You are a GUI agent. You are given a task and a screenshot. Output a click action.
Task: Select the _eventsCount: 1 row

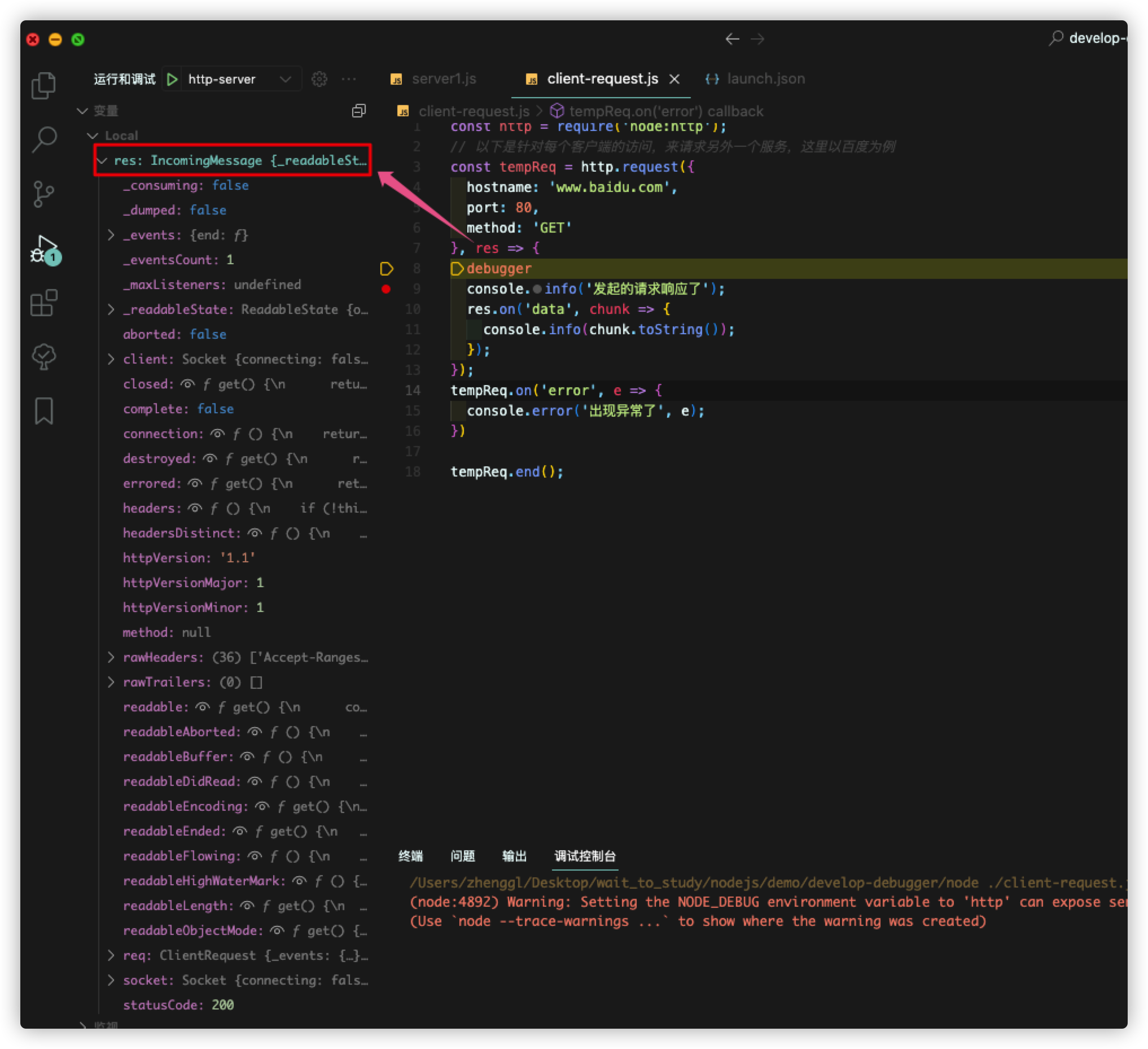[x=228, y=260]
